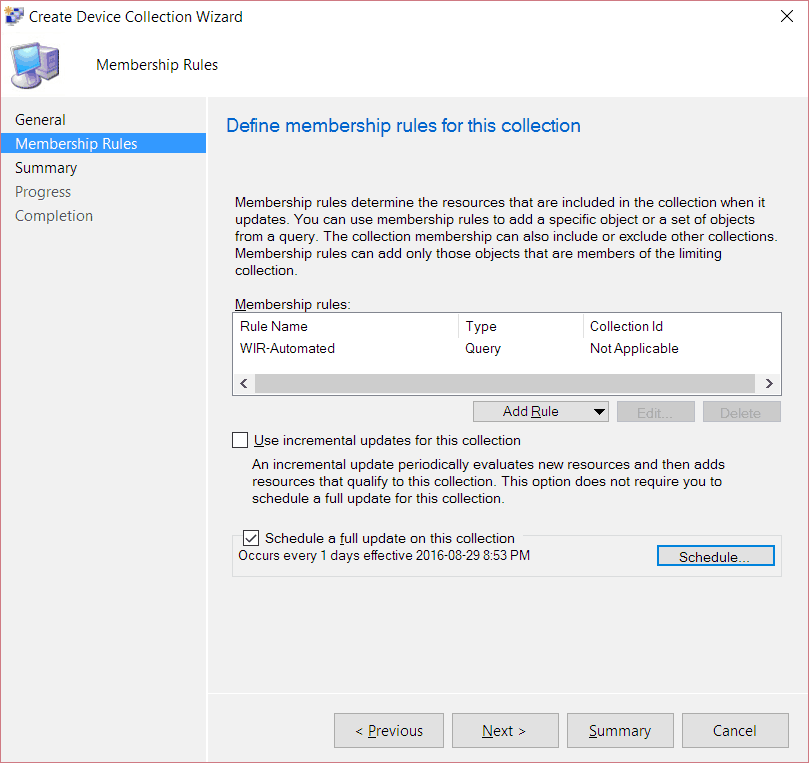Click the wizard title bar icon
Viewport: 809px width, 763px height.
14,16
